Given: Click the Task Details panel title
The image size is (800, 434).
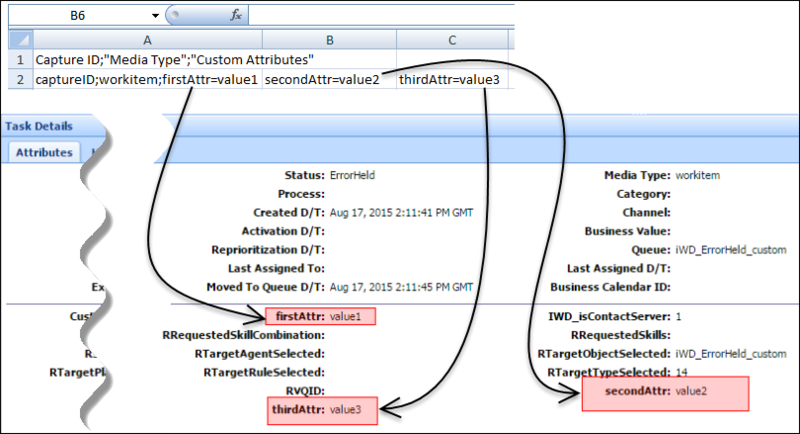Looking at the screenshot, I should tap(39, 126).
